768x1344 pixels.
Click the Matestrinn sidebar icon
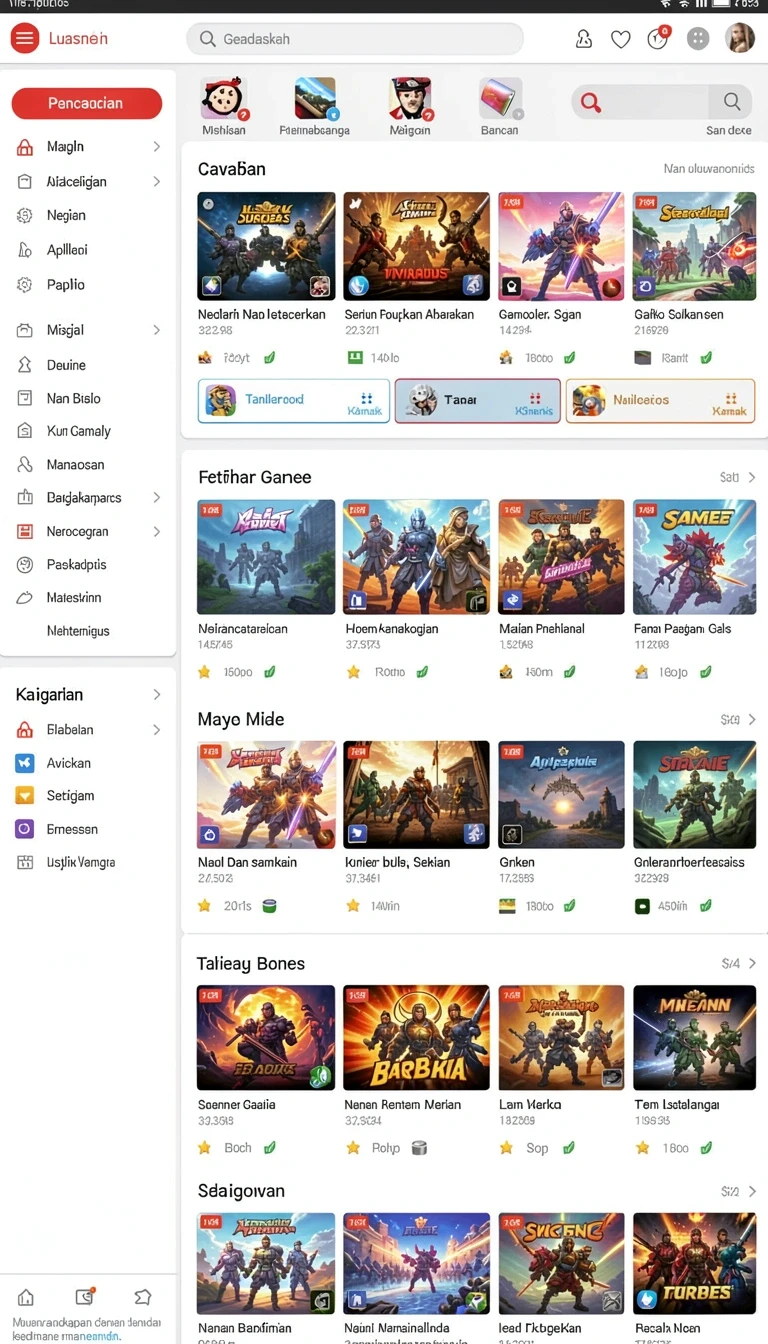click(x=25, y=598)
